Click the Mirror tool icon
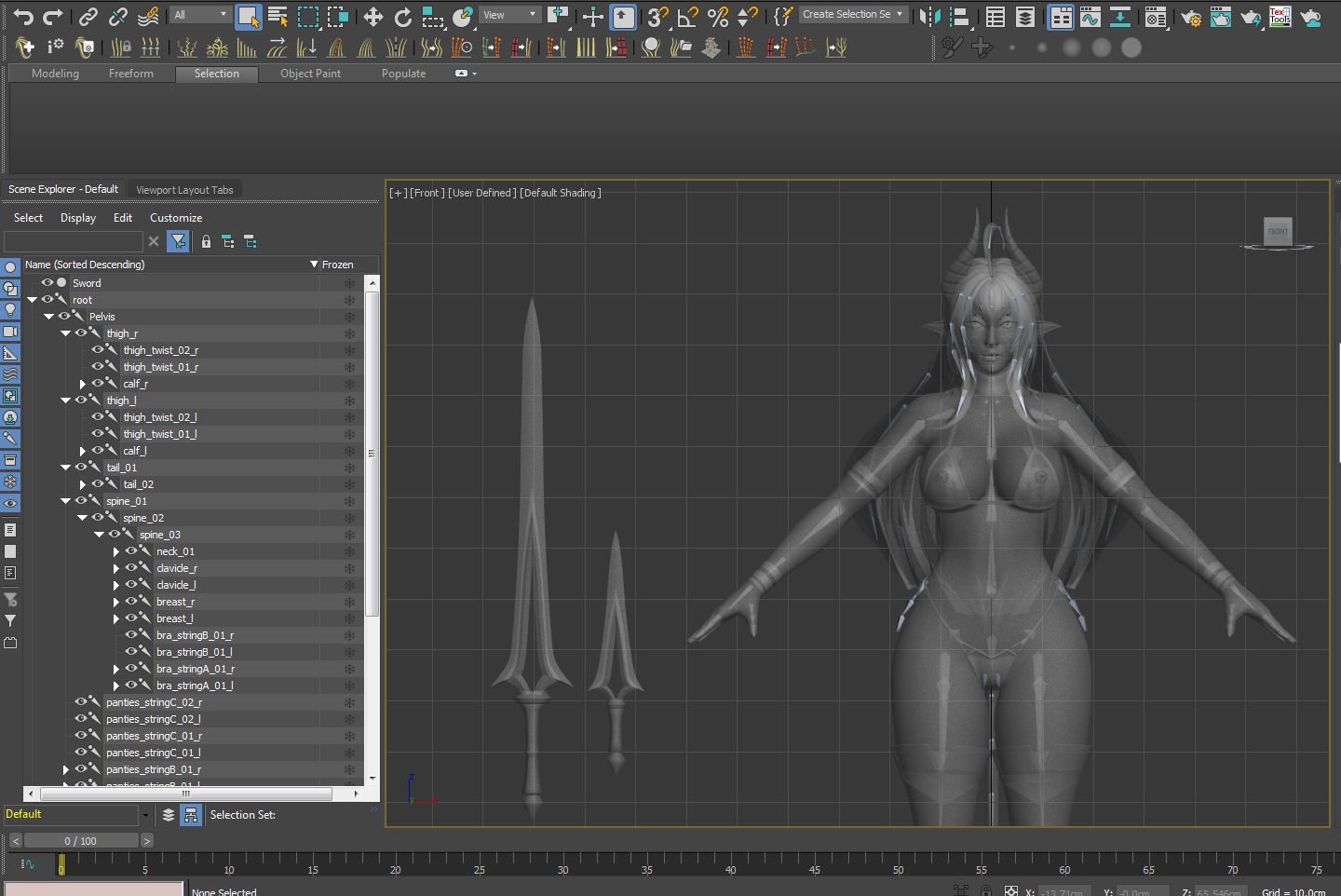Image resolution: width=1341 pixels, height=896 pixels. click(929, 16)
